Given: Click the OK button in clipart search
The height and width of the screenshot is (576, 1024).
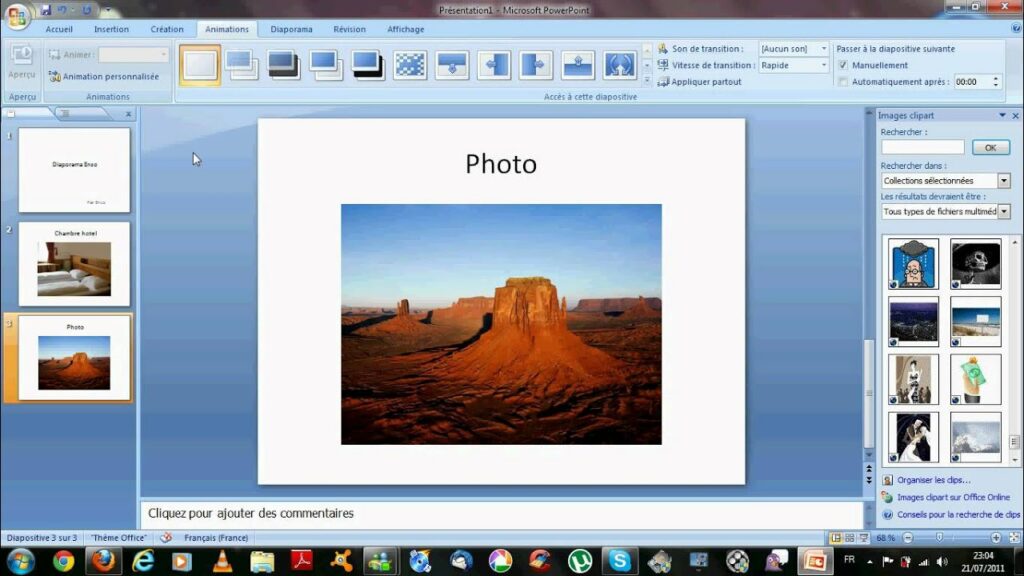Looking at the screenshot, I should (x=990, y=147).
